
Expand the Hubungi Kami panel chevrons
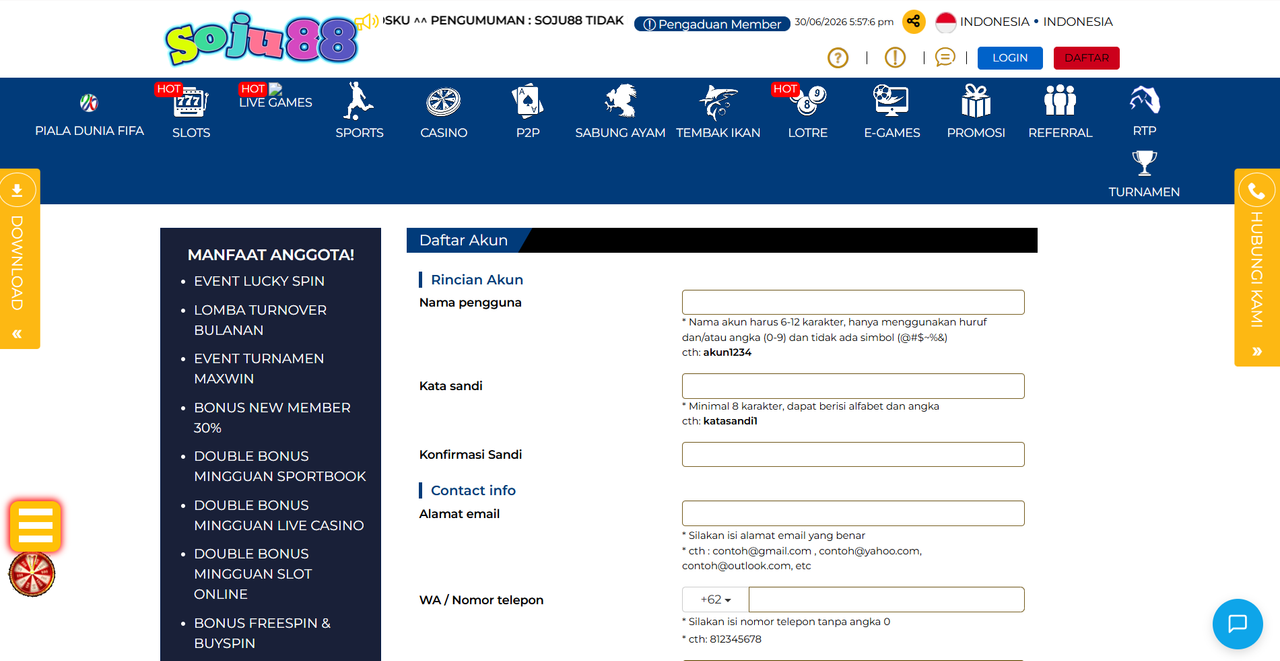coord(1257,352)
